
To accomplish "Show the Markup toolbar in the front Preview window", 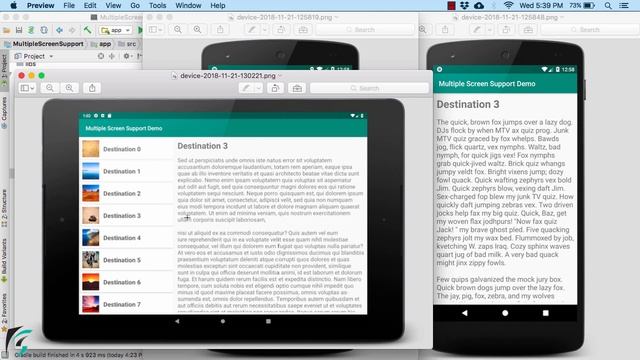I will pyautogui.click(x=297, y=88).
